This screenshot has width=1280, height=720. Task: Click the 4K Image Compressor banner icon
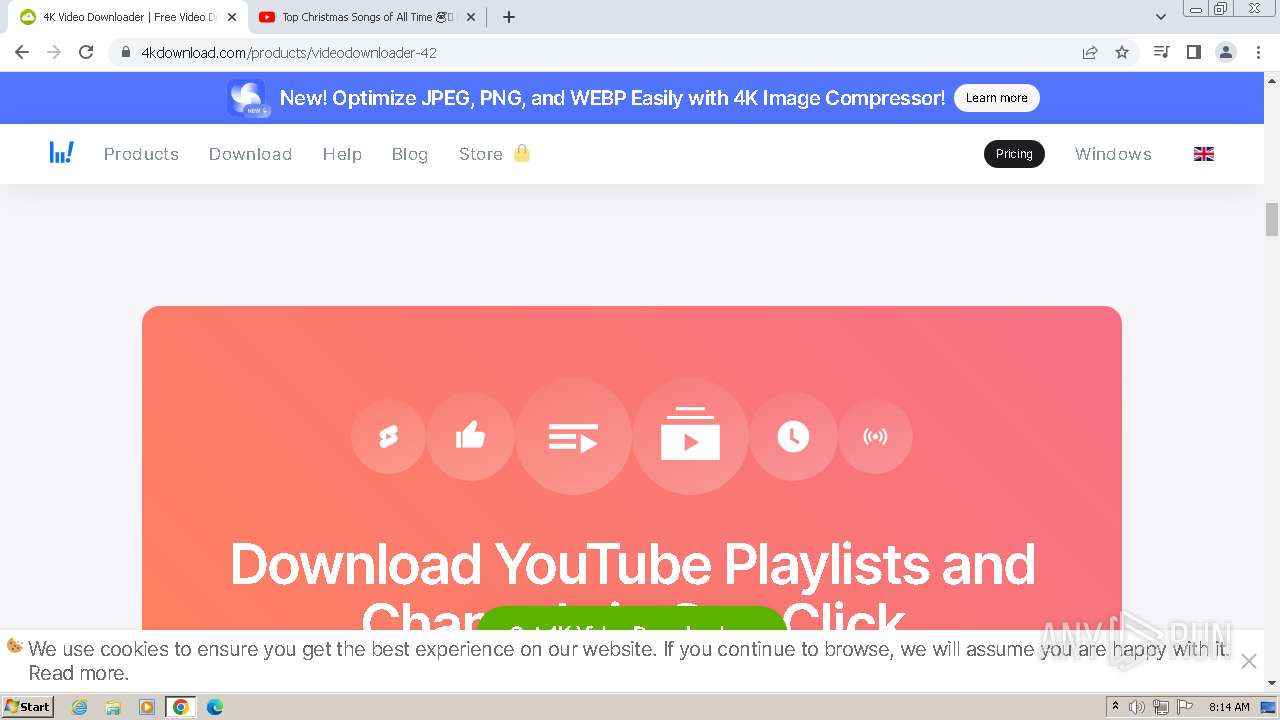tap(246, 98)
